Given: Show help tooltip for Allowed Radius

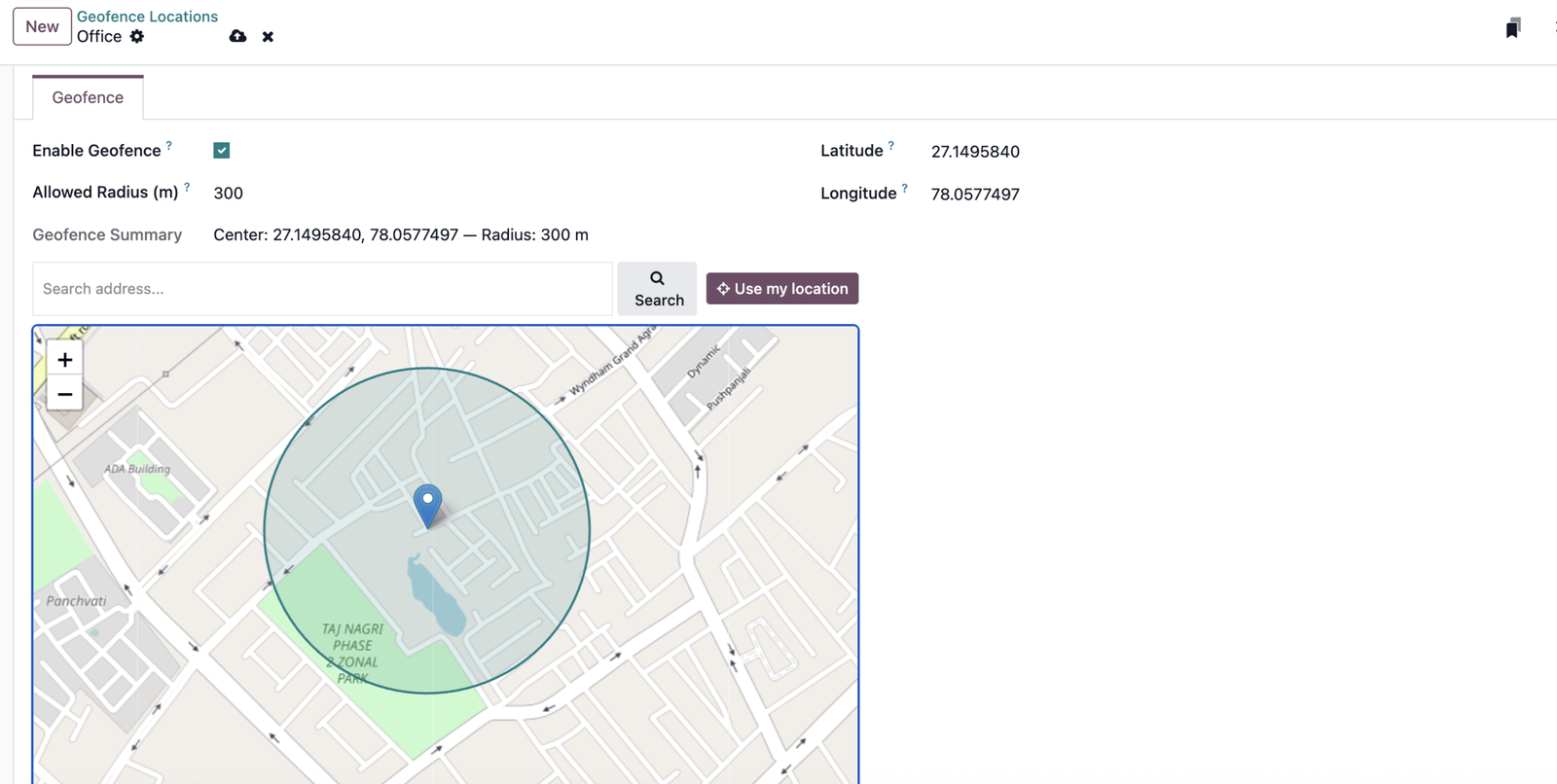Looking at the screenshot, I should 187,187.
